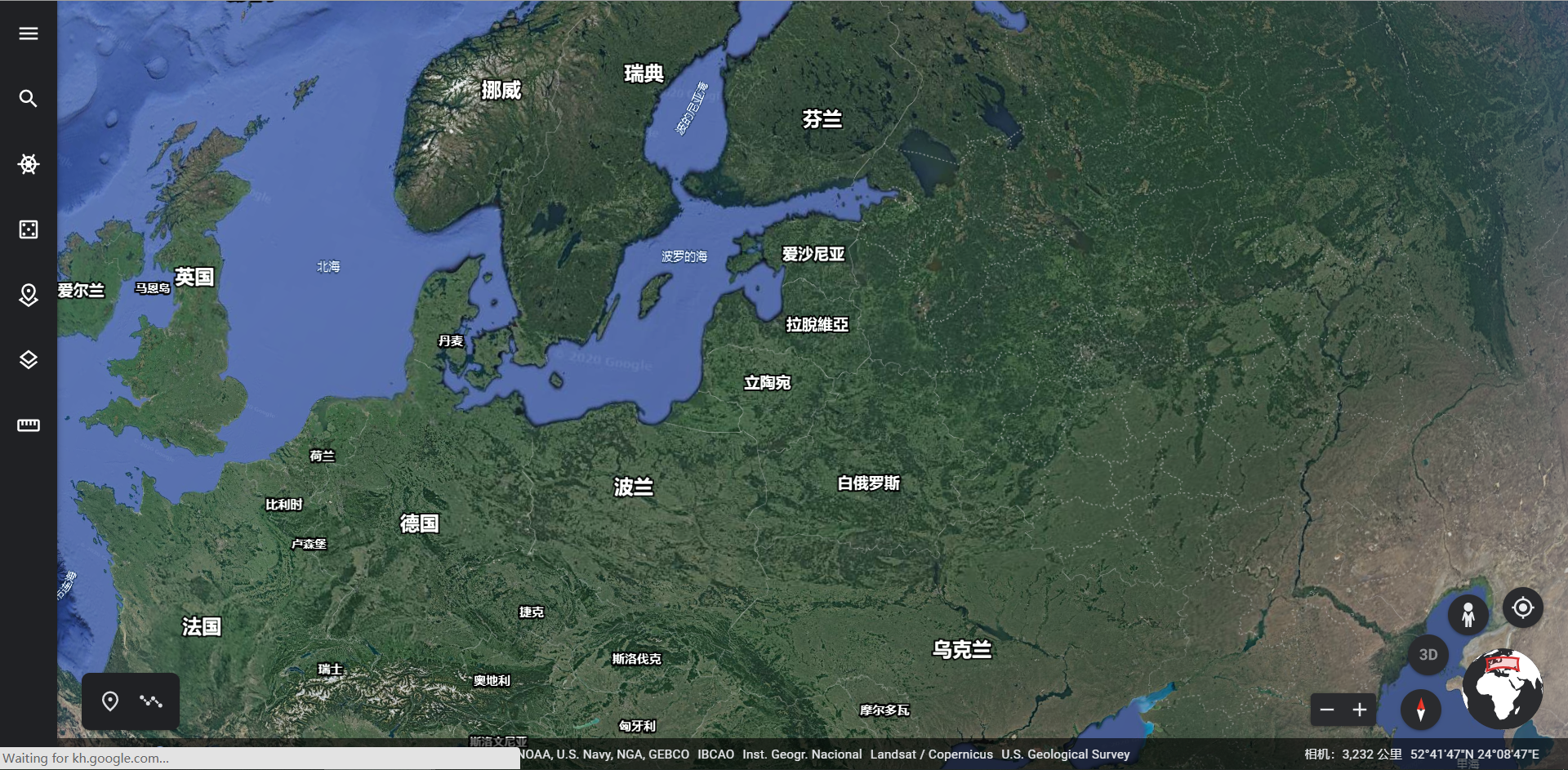Draw a line or shape
This screenshot has width=1568, height=770.
(151, 701)
